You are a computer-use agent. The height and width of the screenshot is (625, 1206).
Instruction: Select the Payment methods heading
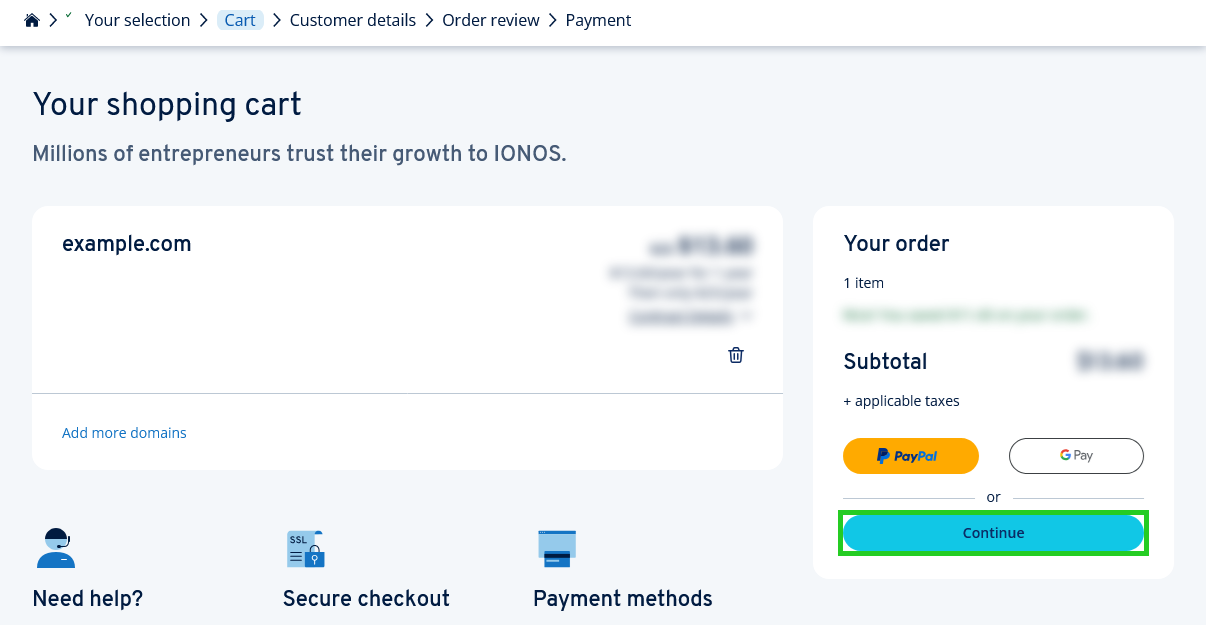pos(623,599)
